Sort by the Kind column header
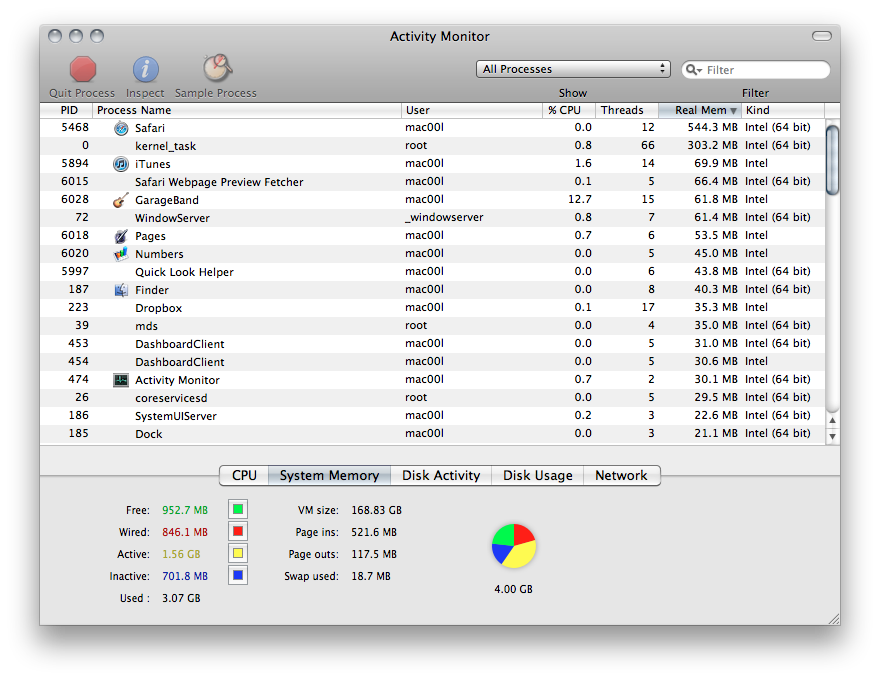Viewport: 880px width, 680px height. [x=783, y=110]
